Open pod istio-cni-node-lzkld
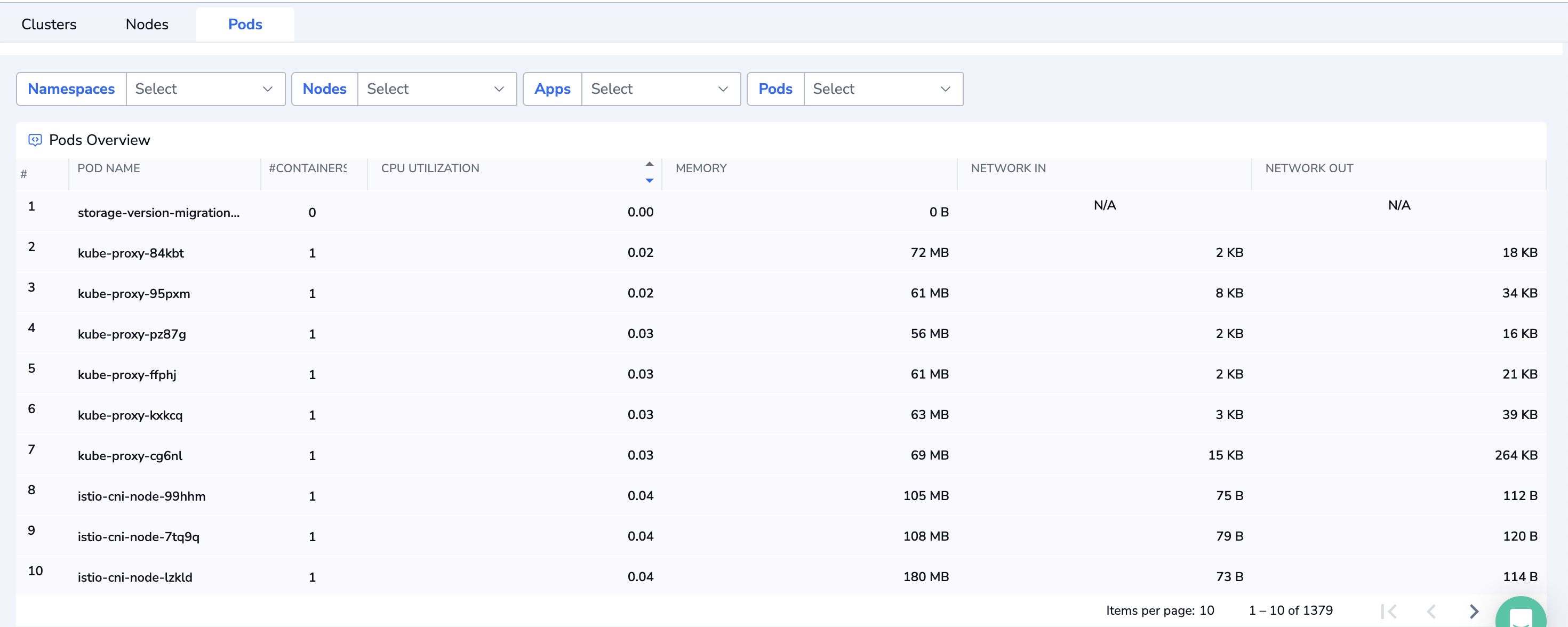 (x=134, y=577)
